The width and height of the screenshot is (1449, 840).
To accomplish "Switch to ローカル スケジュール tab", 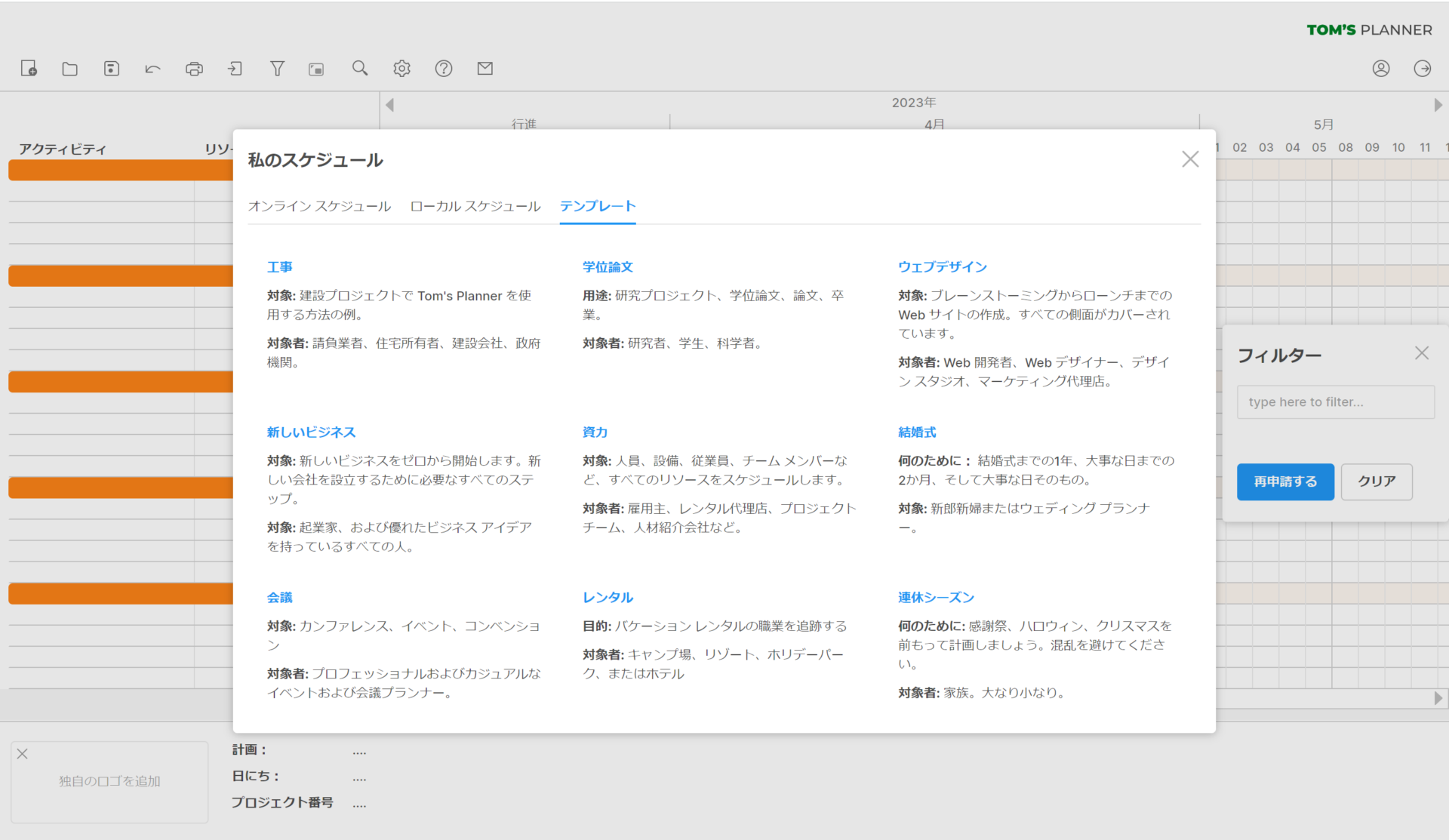I will (475, 206).
